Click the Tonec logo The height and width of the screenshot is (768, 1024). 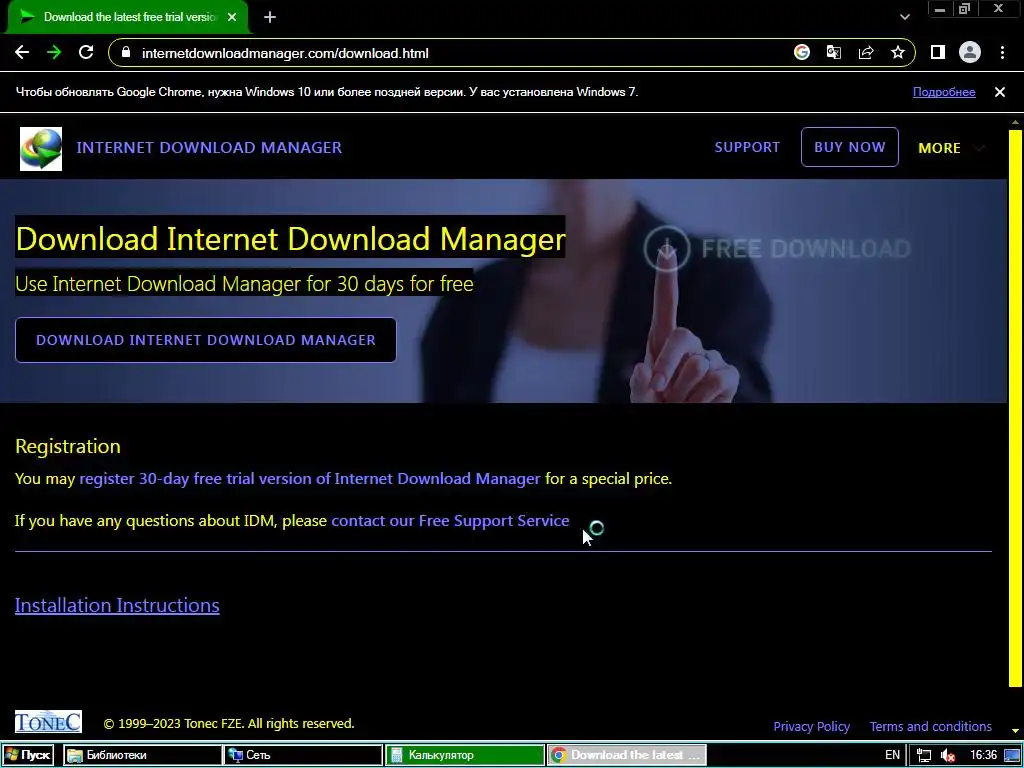click(x=48, y=722)
